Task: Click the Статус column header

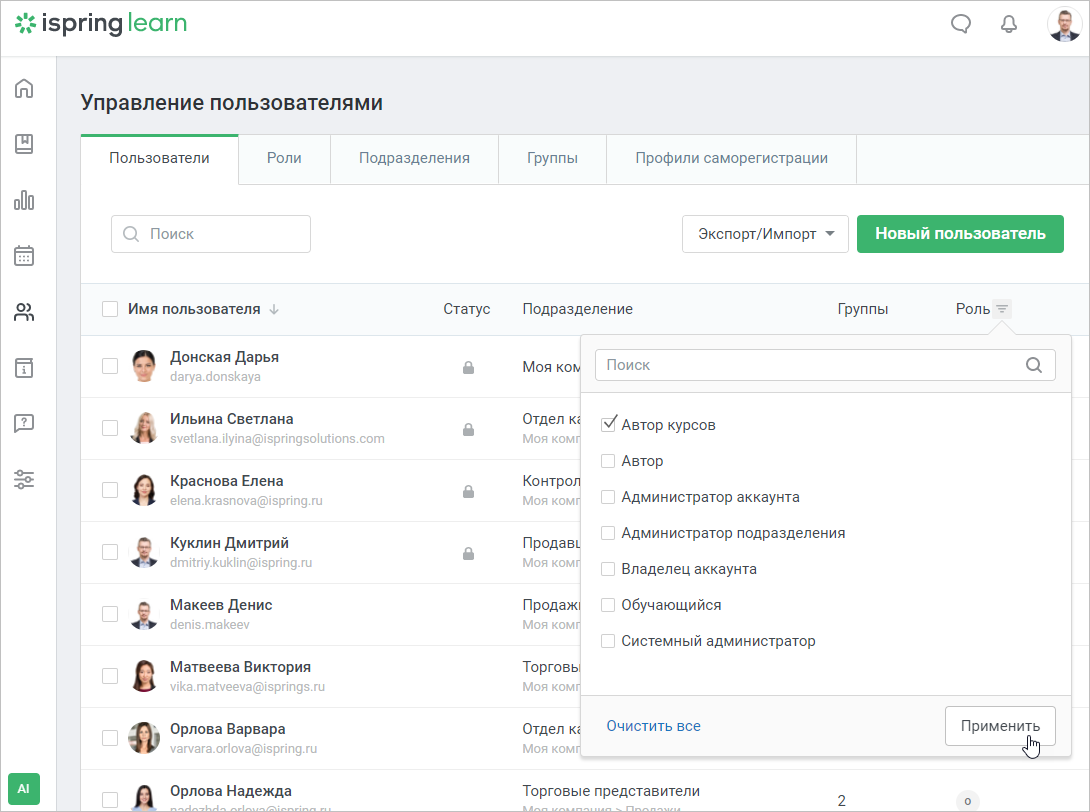Action: pos(466,309)
